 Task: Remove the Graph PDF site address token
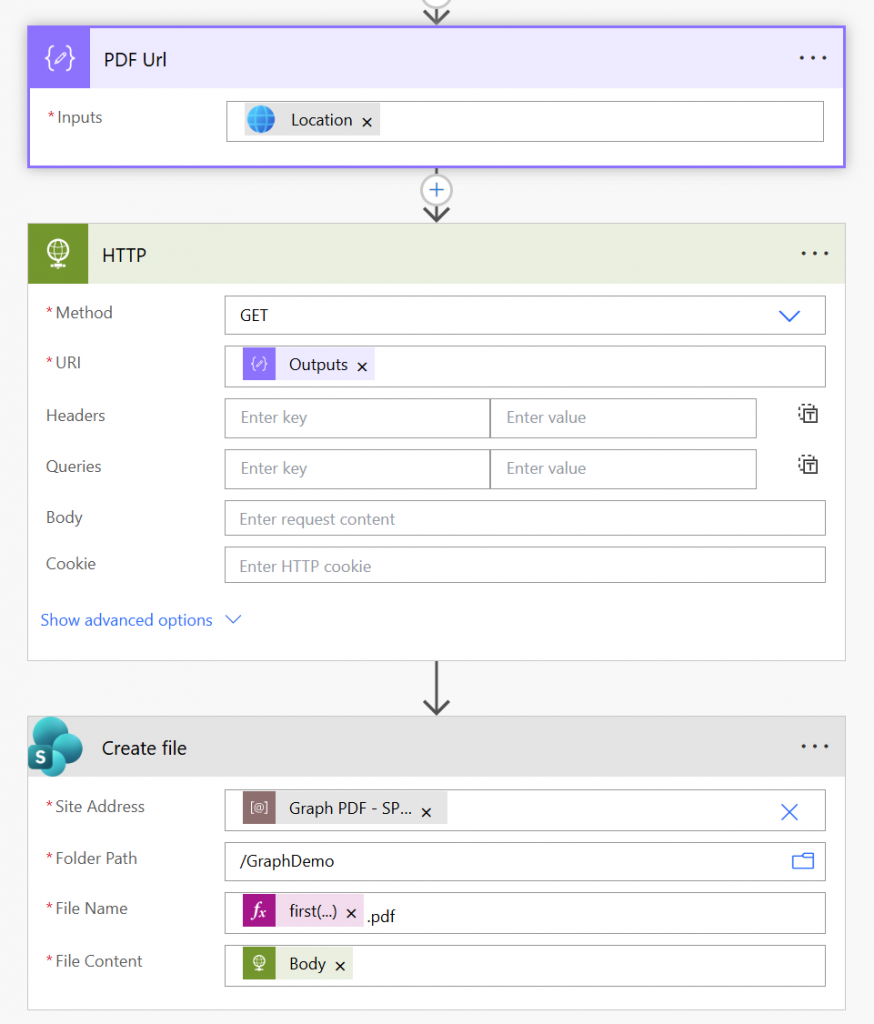coord(427,812)
